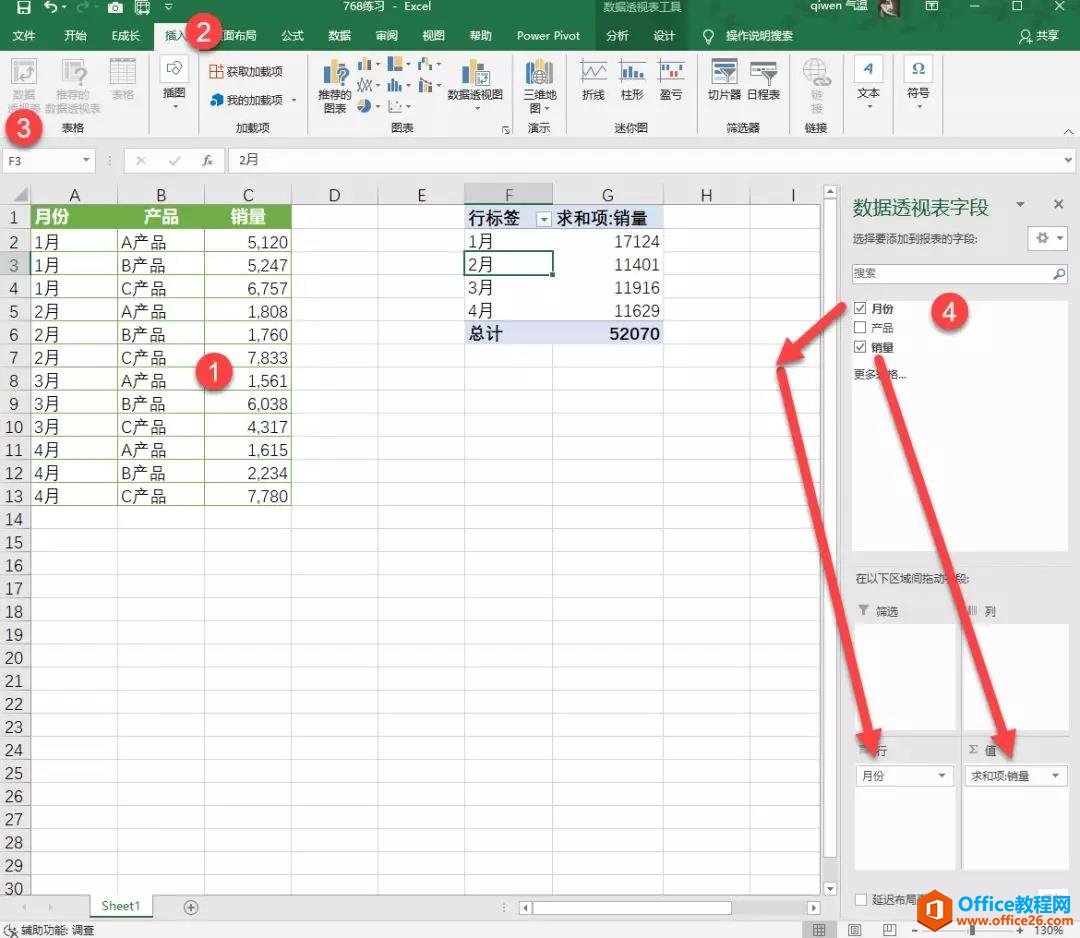
Task: Insert a 折线 sparkline
Action: [x=592, y=80]
